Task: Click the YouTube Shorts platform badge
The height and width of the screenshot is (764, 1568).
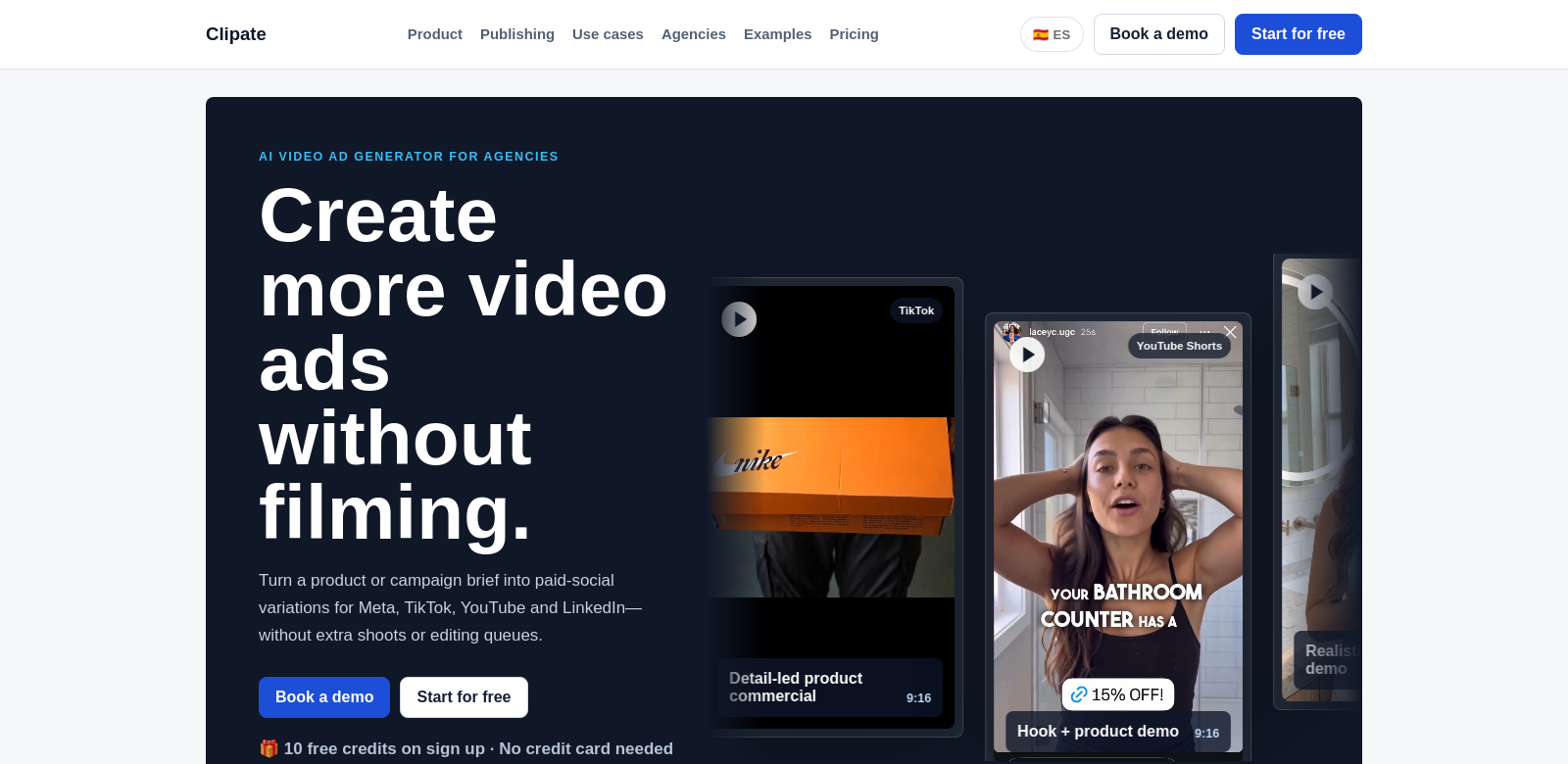Action: [1179, 346]
